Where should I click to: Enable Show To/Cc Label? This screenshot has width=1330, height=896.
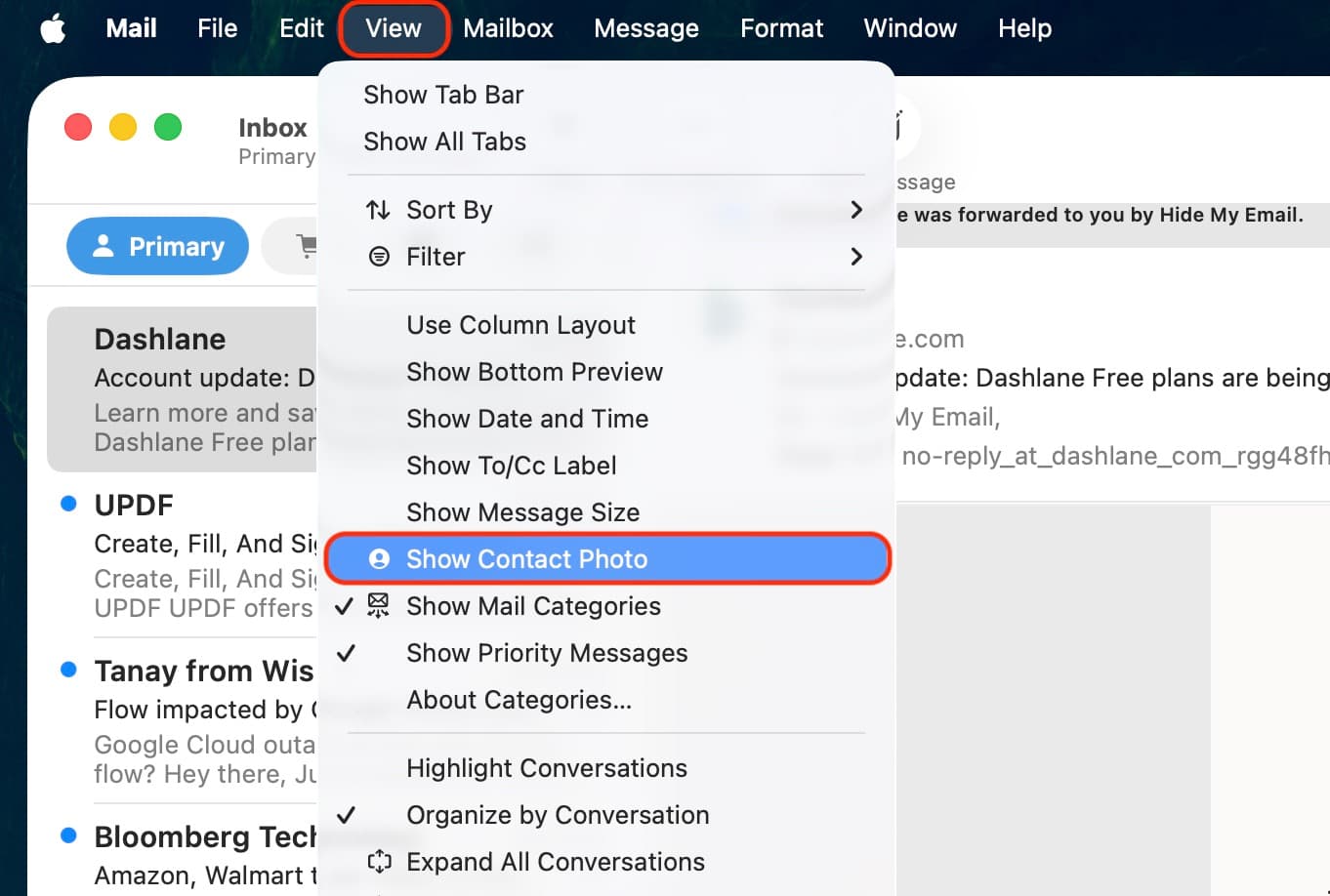click(x=606, y=466)
